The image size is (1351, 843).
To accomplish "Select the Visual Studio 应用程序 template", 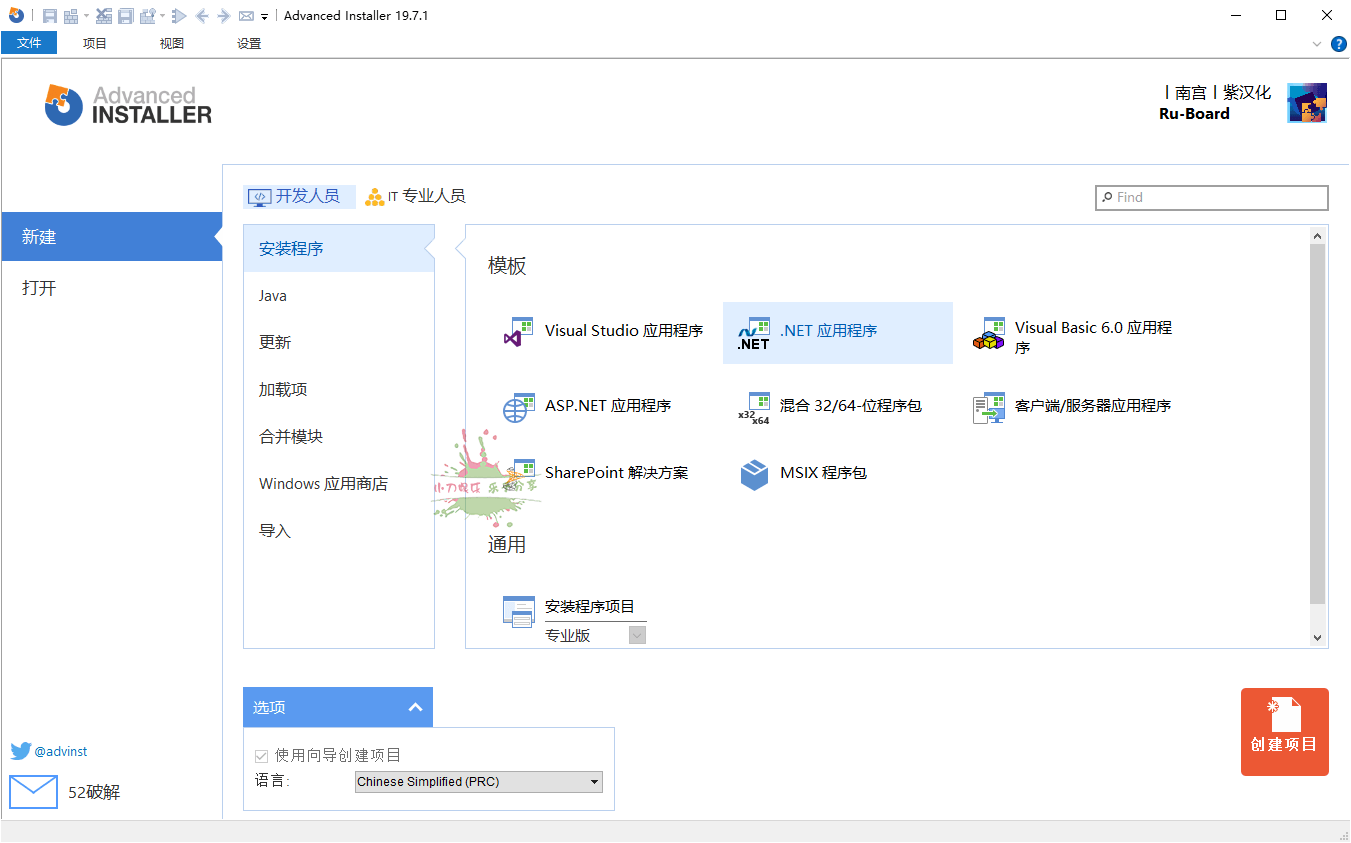I will [x=600, y=330].
